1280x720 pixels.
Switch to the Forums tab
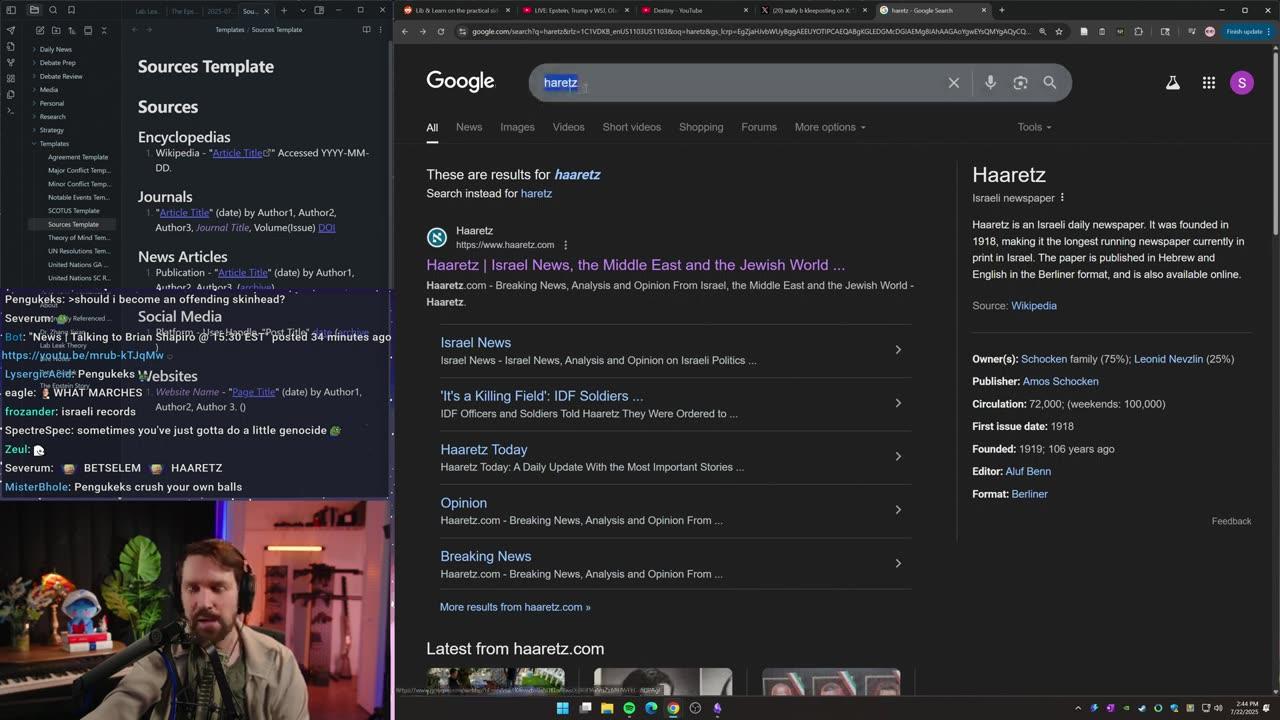coord(759,127)
